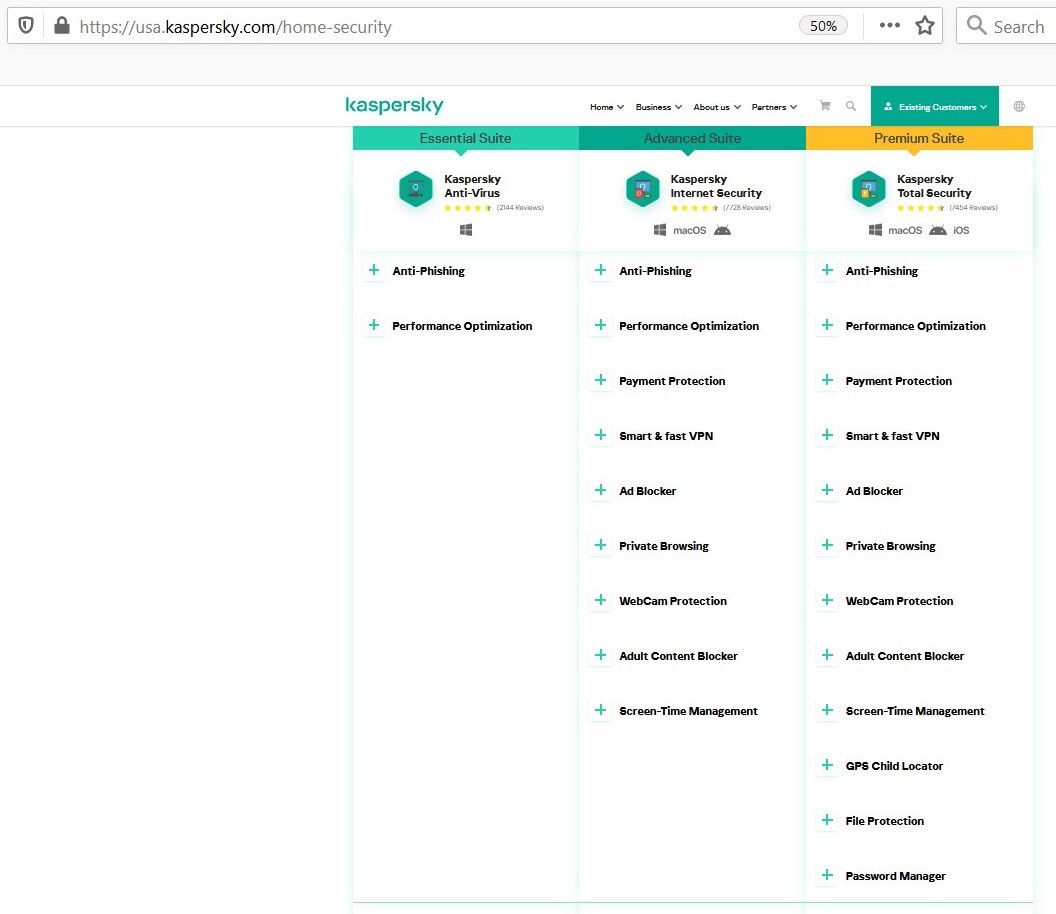Click the Kaspersky Total Security product icon
The height and width of the screenshot is (914, 1056).
point(869,189)
